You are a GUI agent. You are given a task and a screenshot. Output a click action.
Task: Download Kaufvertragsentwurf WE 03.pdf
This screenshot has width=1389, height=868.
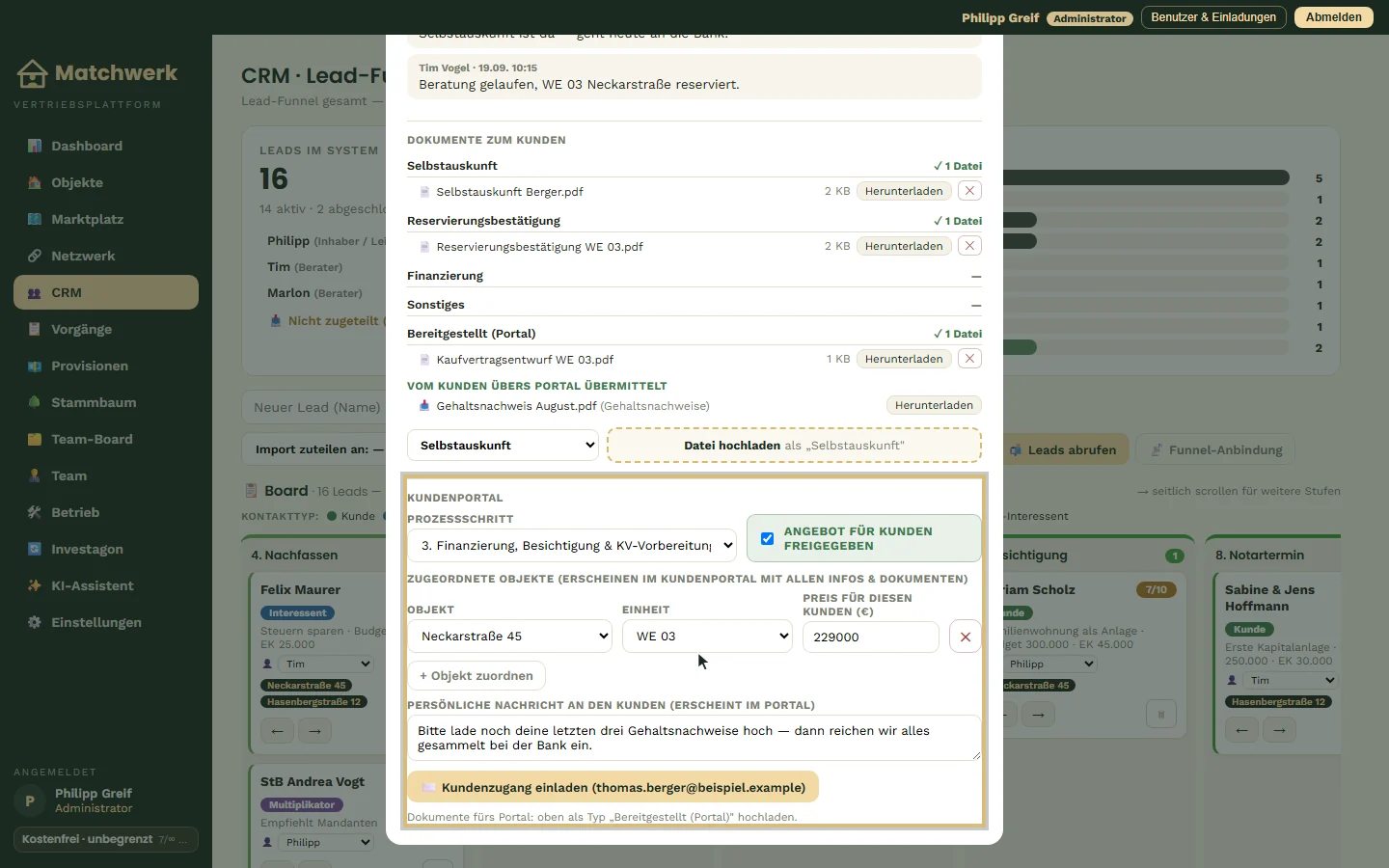pos(904,359)
